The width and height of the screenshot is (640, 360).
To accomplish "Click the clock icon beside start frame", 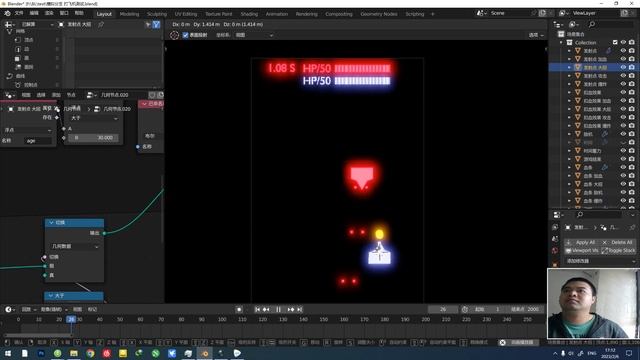I will (x=464, y=309).
